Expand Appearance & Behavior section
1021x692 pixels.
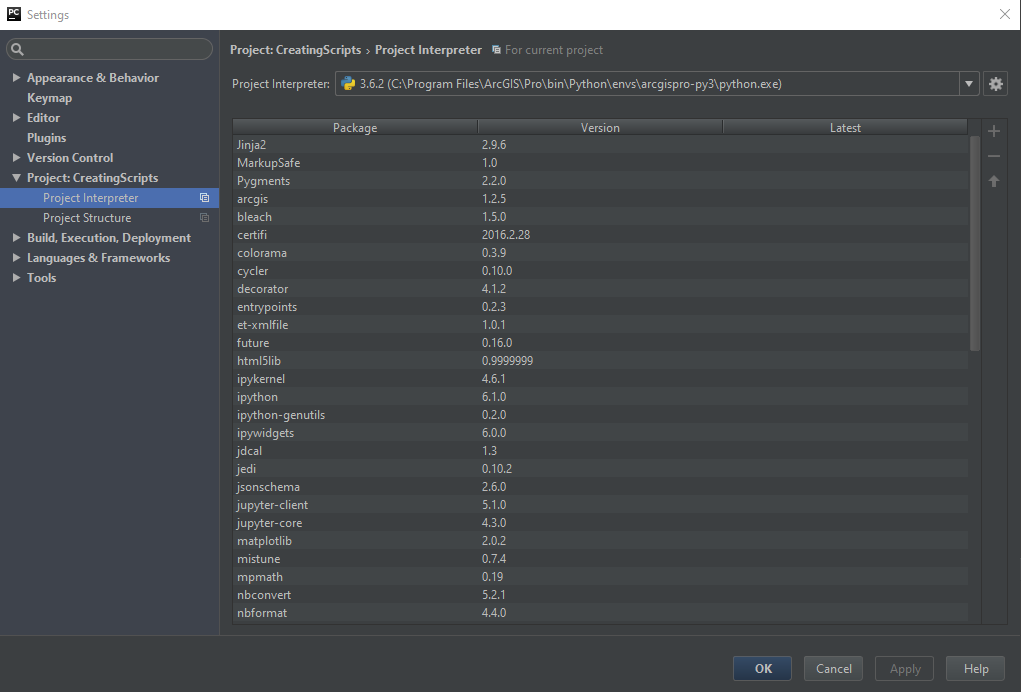[16, 77]
